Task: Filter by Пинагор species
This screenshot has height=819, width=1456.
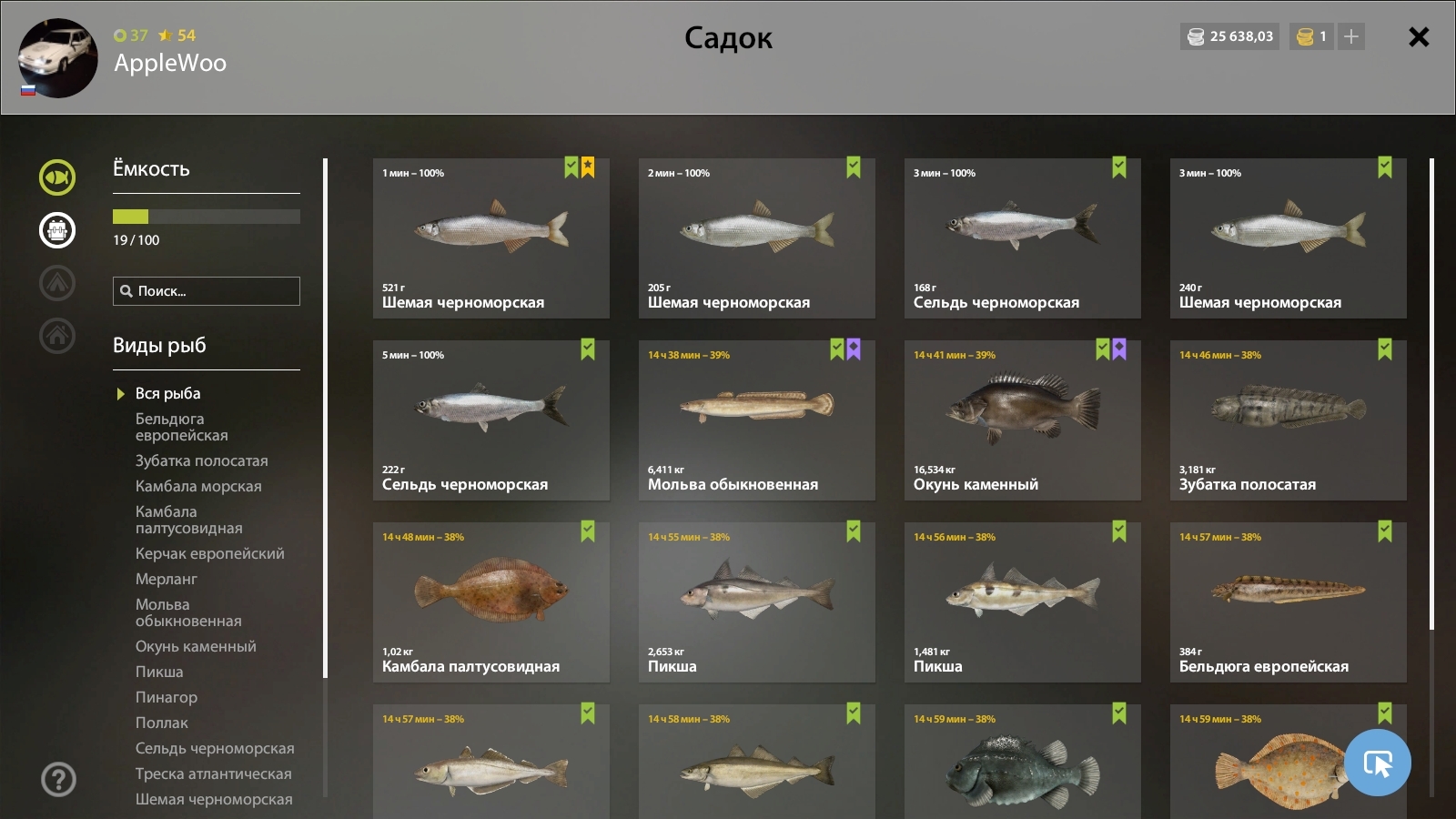Action: pyautogui.click(x=167, y=697)
